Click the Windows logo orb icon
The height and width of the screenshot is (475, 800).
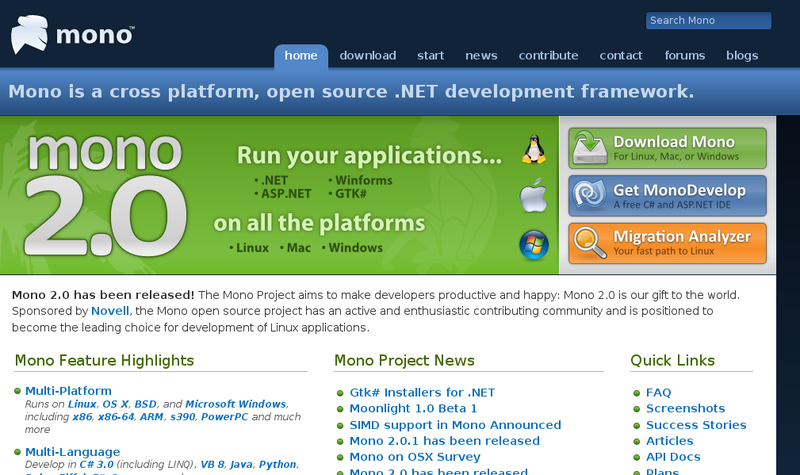pos(534,244)
